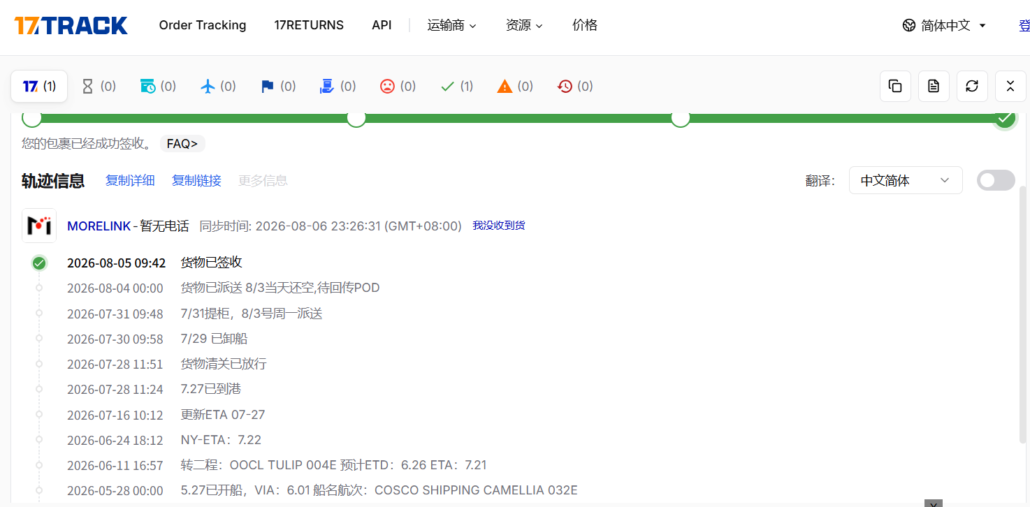1030x507 pixels.
Task: Click the 更新ETA 07-27 event
Action: coord(223,414)
